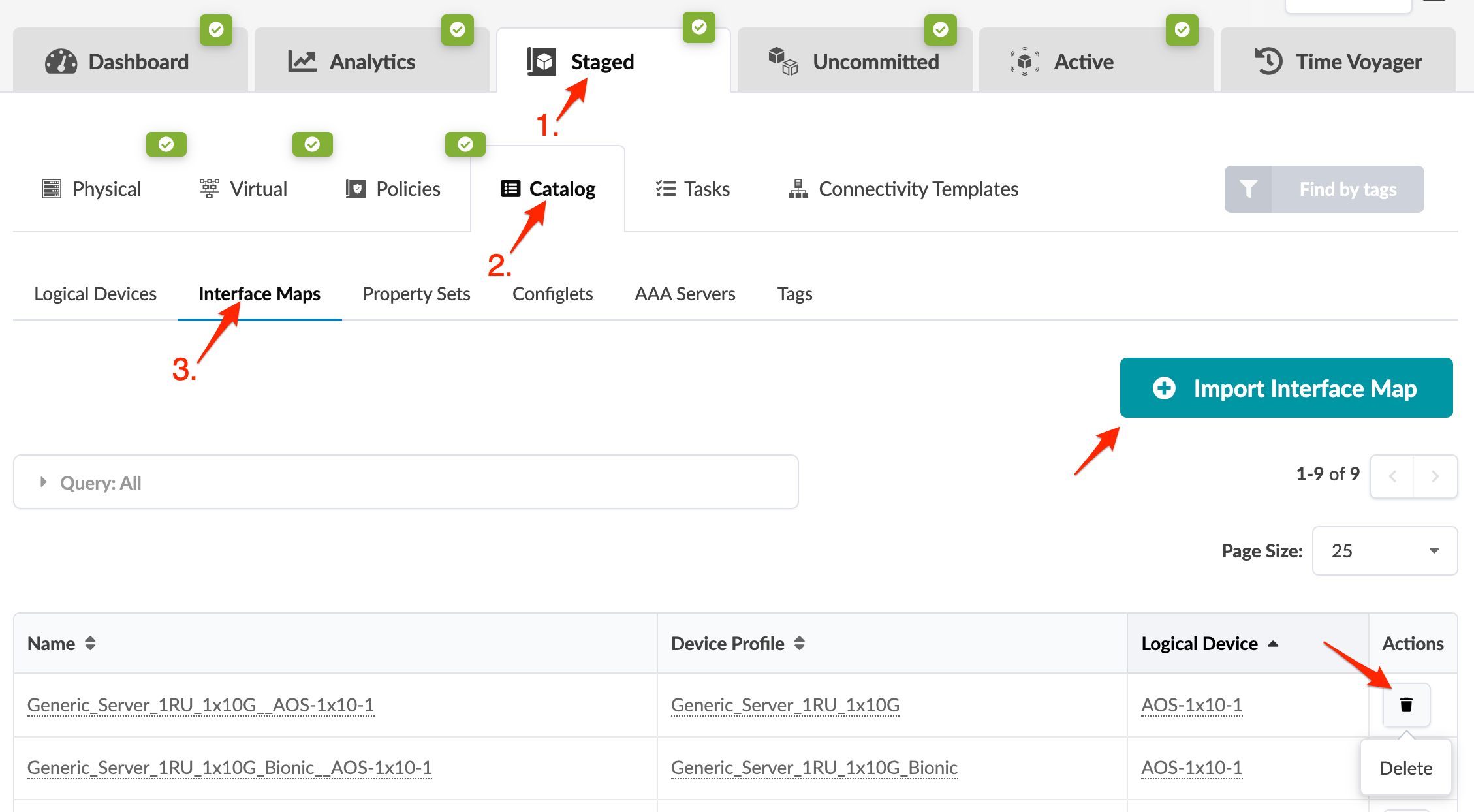Viewport: 1474px width, 812px height.
Task: Click the Import Interface Map button
Action: (1286, 388)
